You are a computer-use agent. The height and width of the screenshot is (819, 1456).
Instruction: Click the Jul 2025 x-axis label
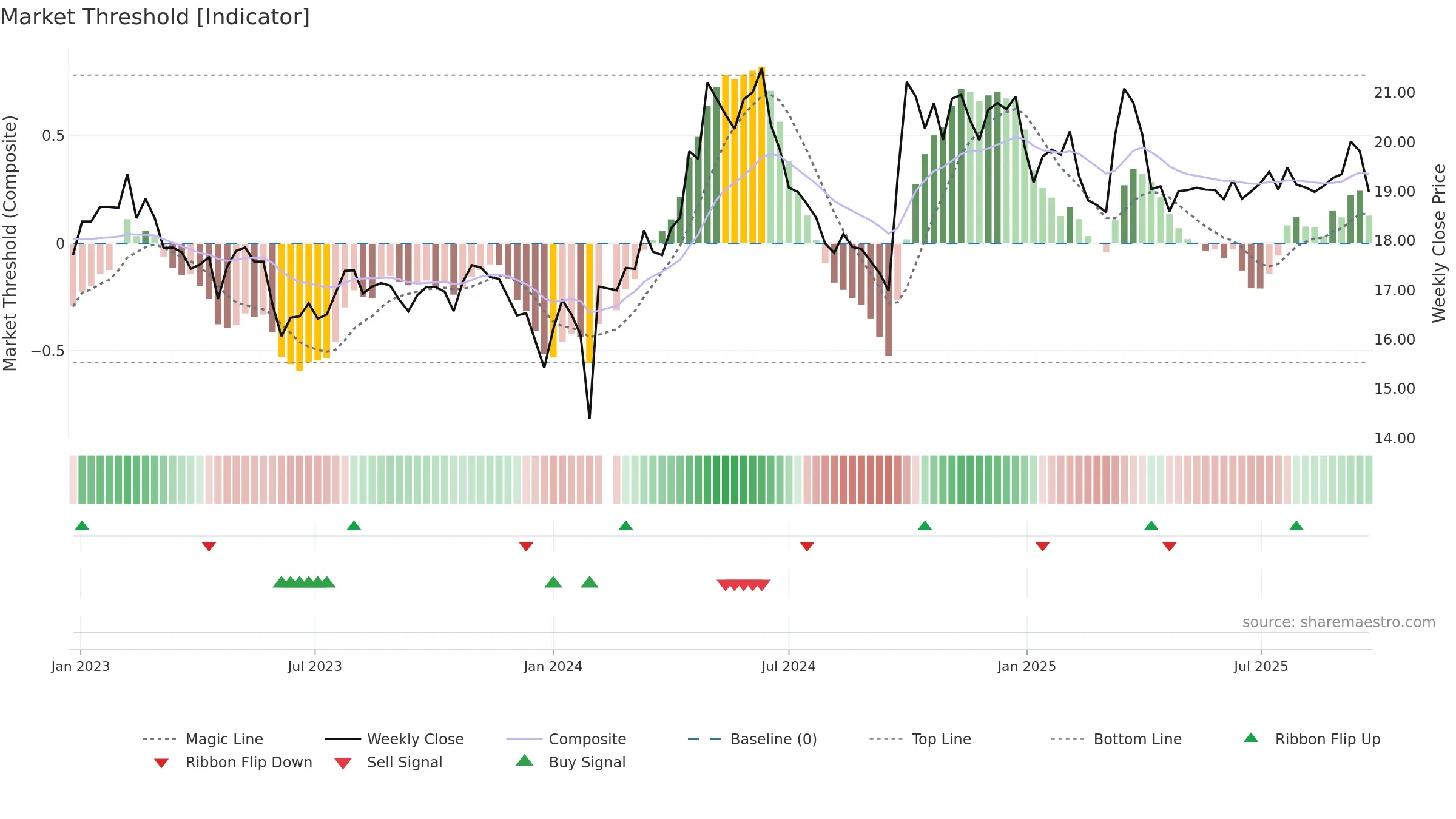point(1261,667)
